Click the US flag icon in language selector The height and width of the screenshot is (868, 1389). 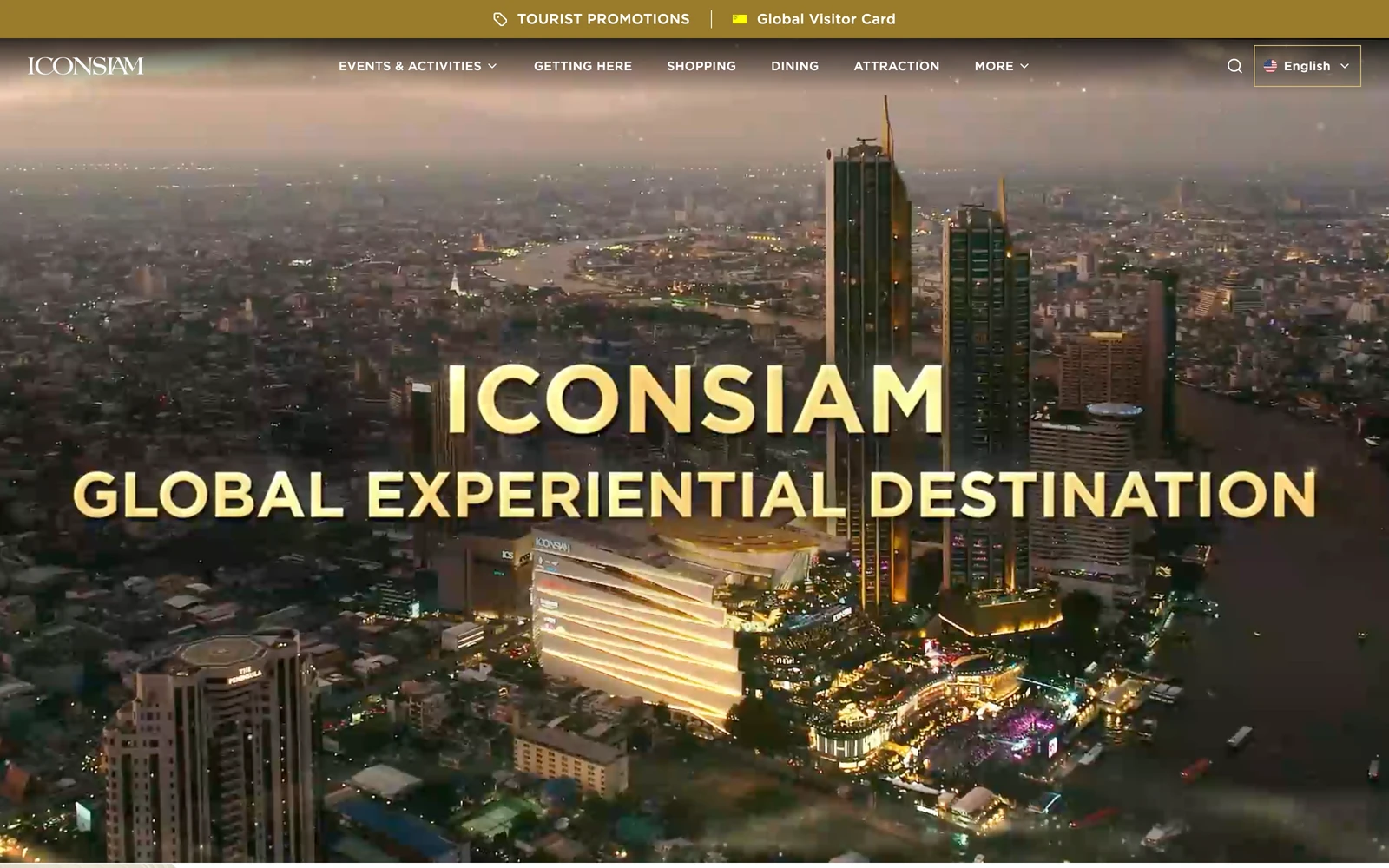pyautogui.click(x=1270, y=66)
